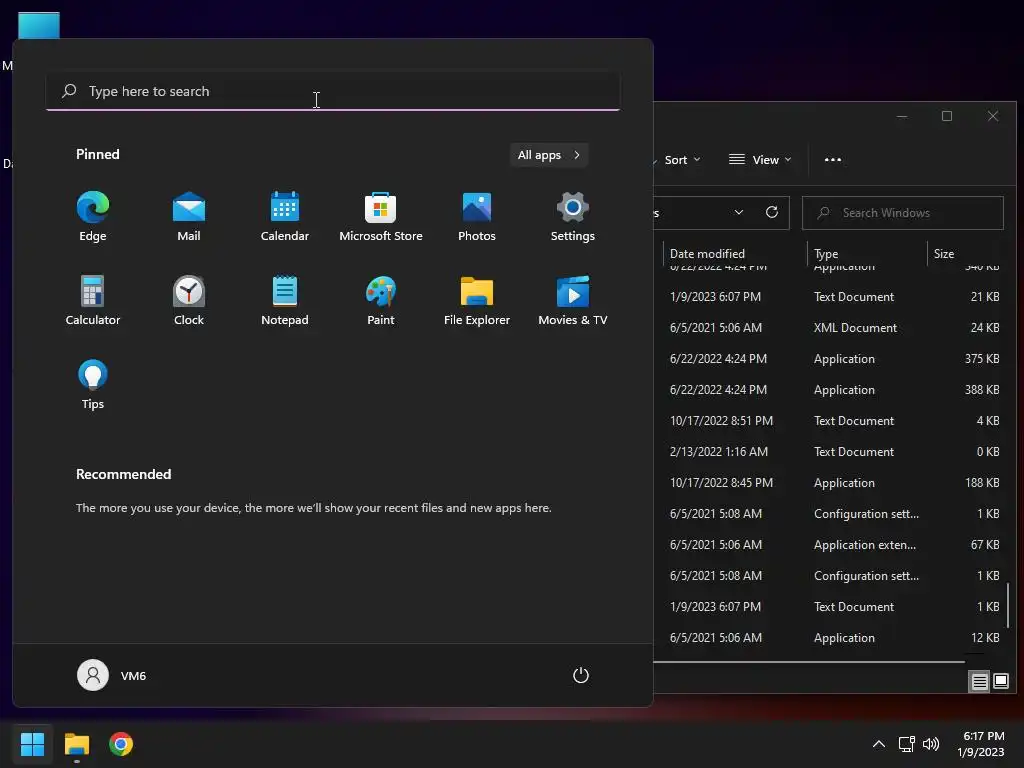The height and width of the screenshot is (768, 1024).
Task: Open File Explorer pinned app
Action: [477, 300]
